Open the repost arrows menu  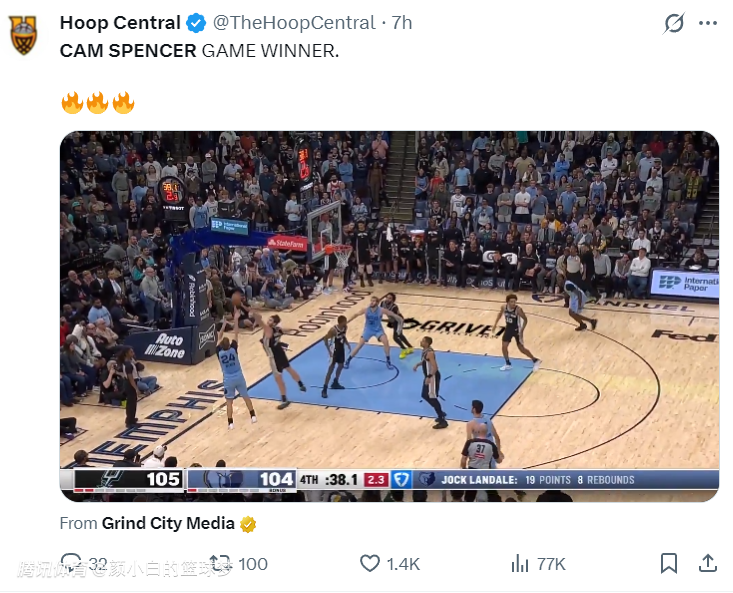pos(220,564)
